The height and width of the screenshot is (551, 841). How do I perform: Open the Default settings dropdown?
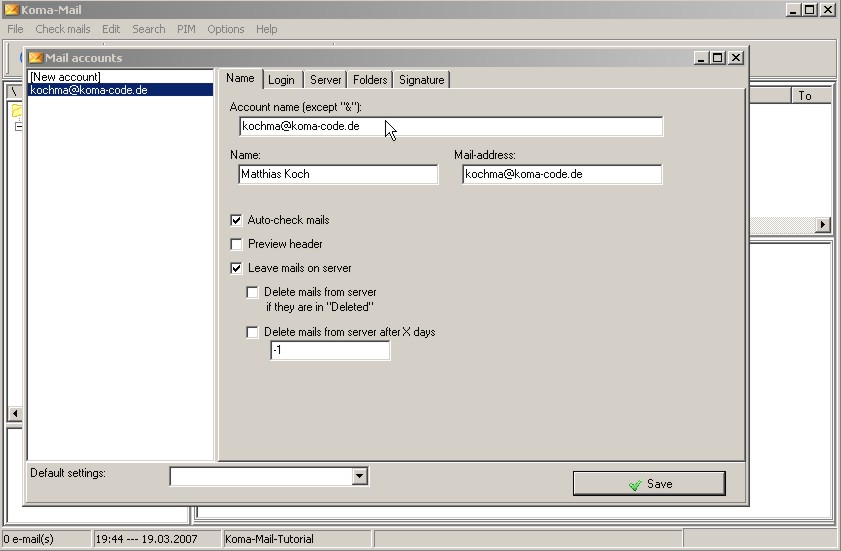tap(359, 476)
